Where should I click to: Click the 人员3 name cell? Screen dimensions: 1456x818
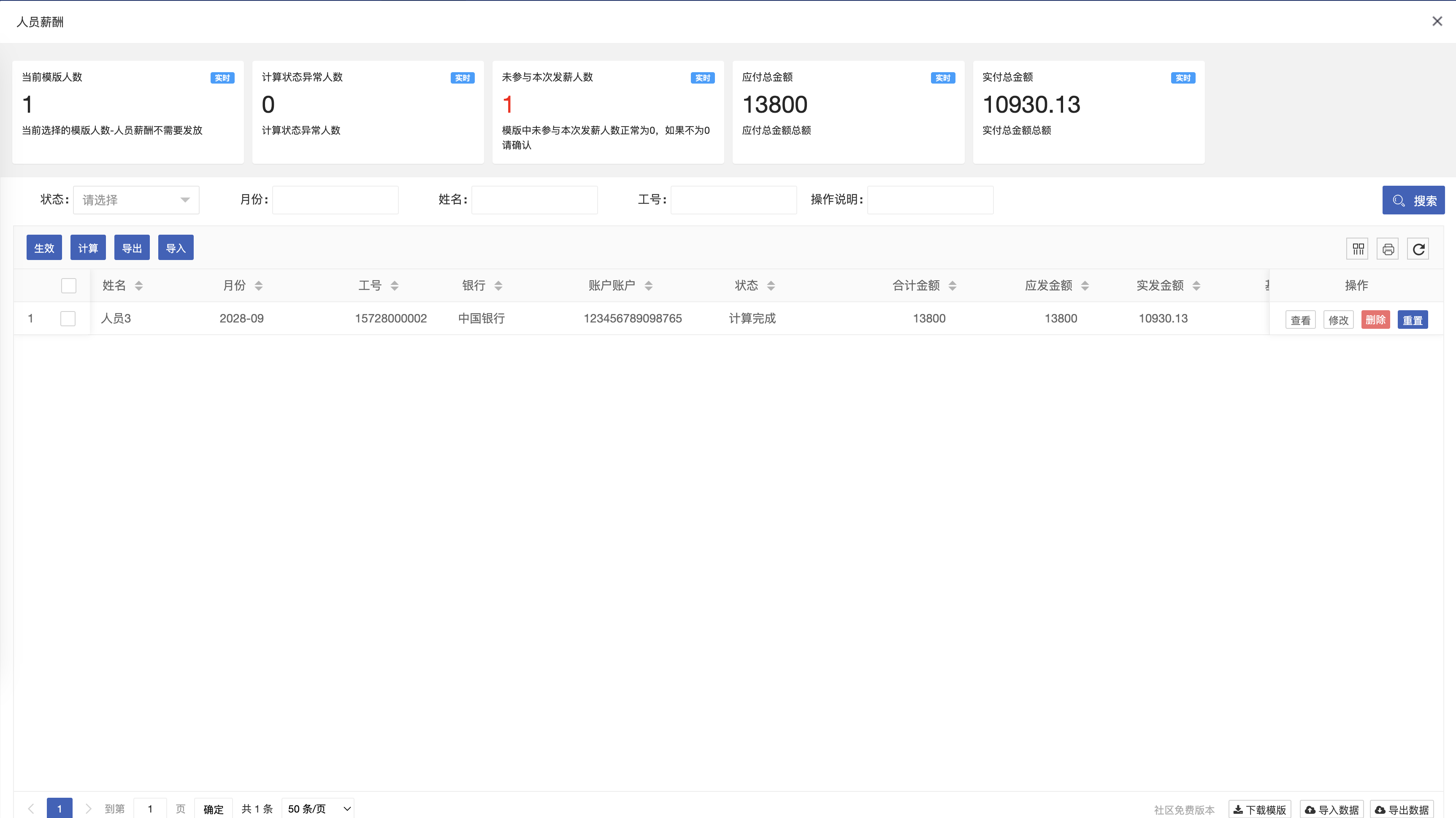click(116, 318)
